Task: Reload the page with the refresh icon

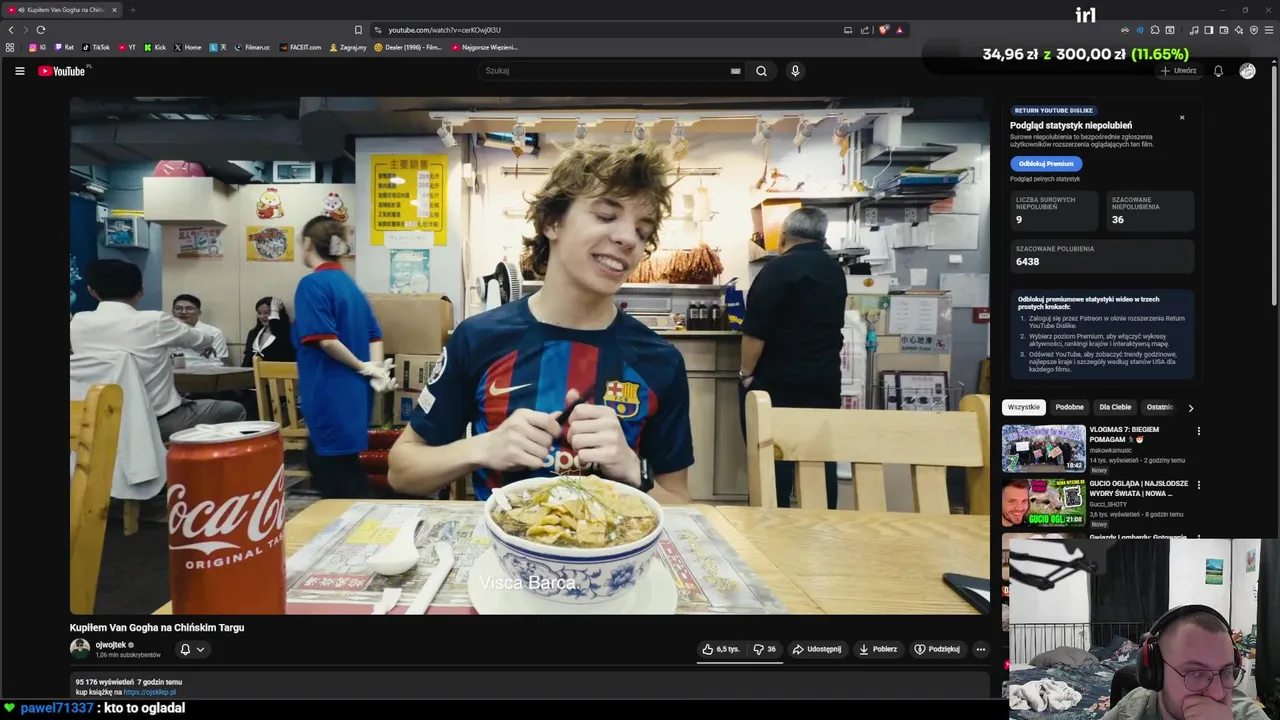Action: click(41, 30)
